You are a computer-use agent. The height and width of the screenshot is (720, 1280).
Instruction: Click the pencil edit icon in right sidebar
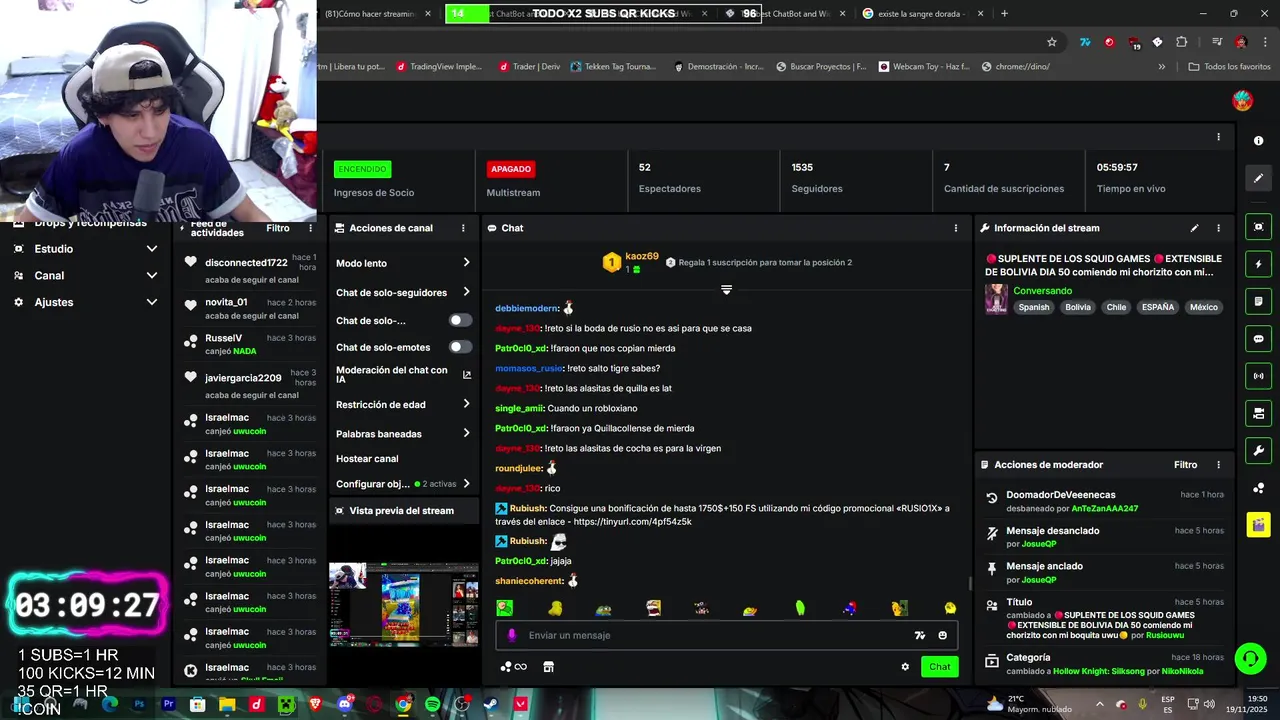1258,178
